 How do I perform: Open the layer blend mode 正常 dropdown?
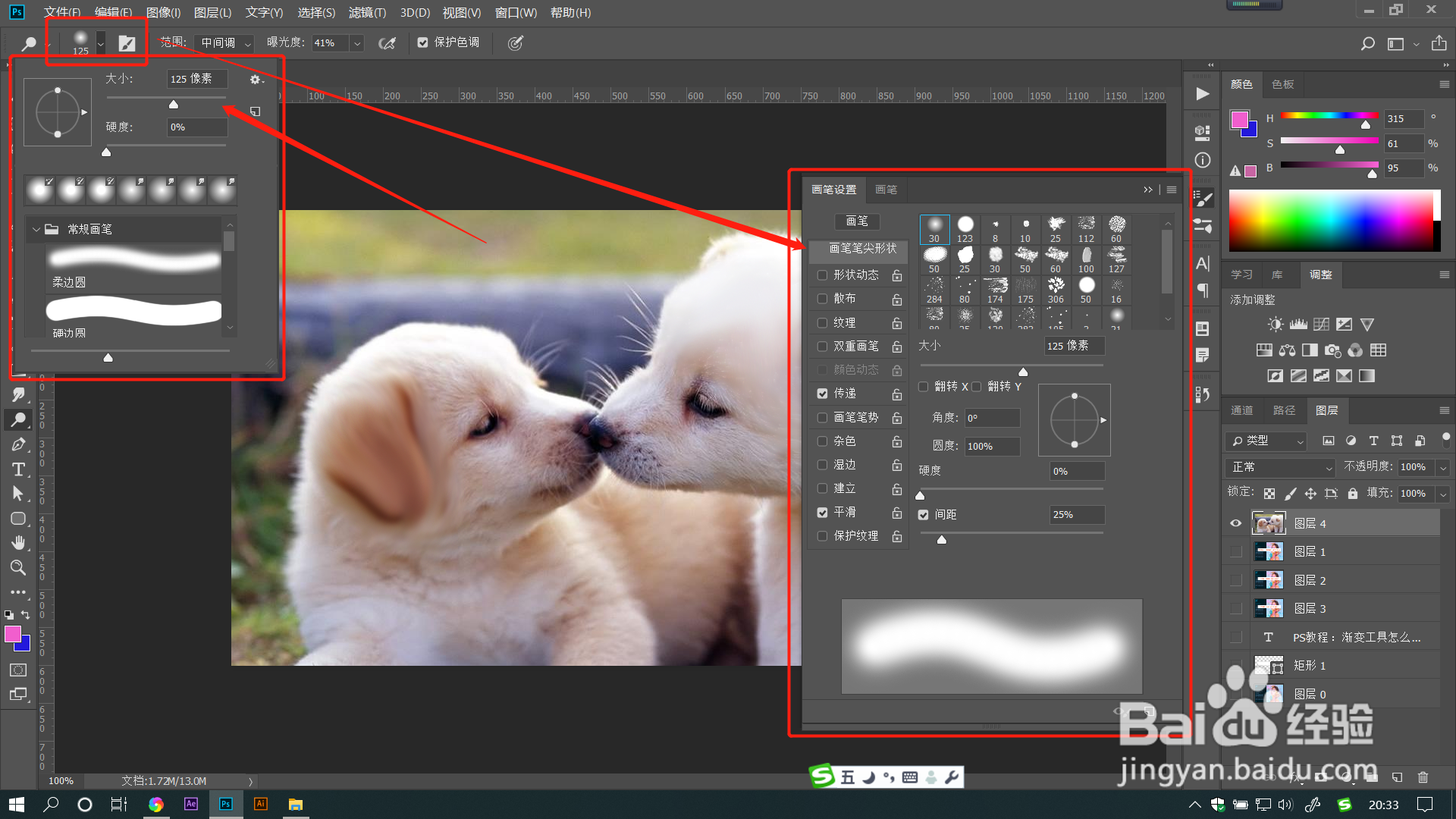[x=1279, y=467]
